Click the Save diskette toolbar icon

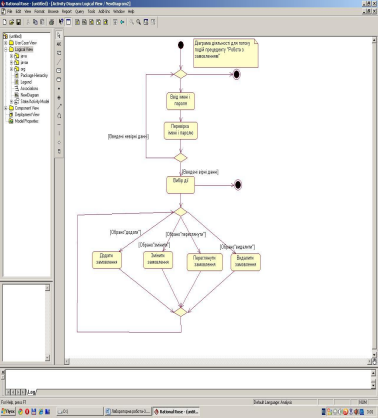pyautogui.click(x=18, y=22)
